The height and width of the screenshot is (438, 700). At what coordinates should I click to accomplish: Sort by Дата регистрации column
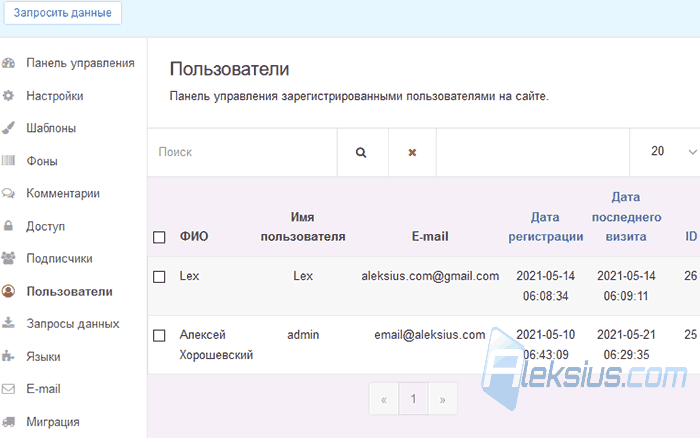[x=546, y=227]
